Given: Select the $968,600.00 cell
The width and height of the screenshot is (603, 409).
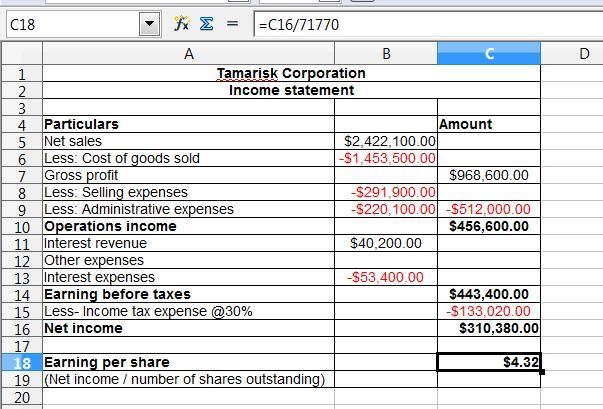Looking at the screenshot, I should coord(489,175).
